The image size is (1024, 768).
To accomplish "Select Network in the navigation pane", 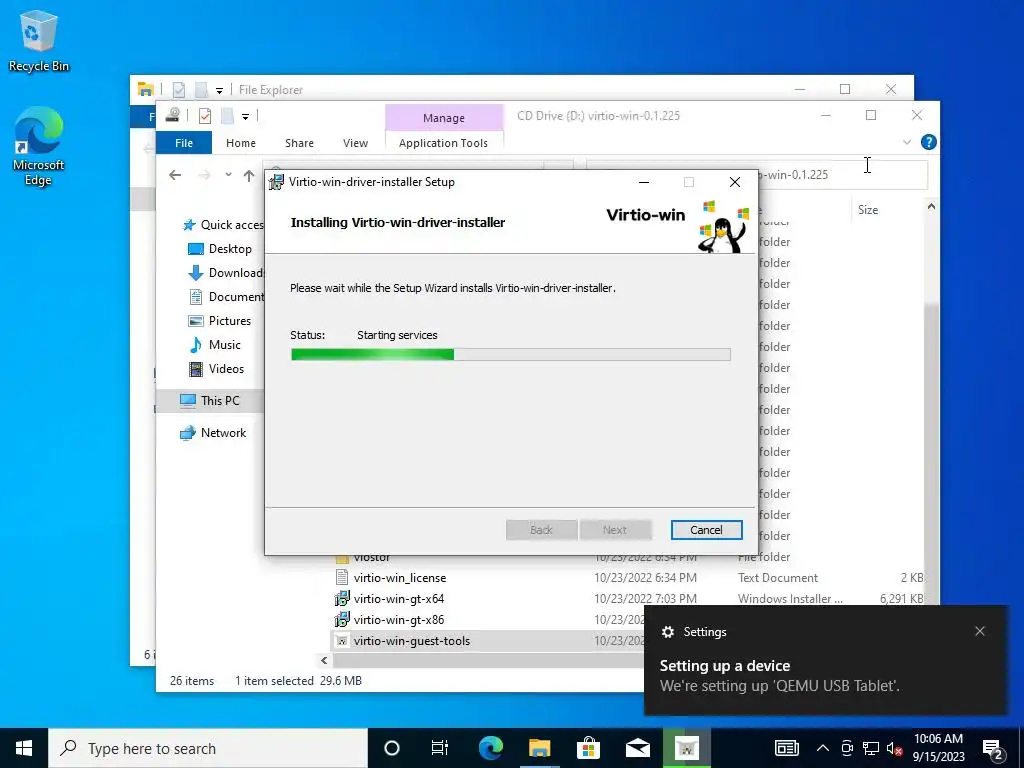I will coord(214,432).
